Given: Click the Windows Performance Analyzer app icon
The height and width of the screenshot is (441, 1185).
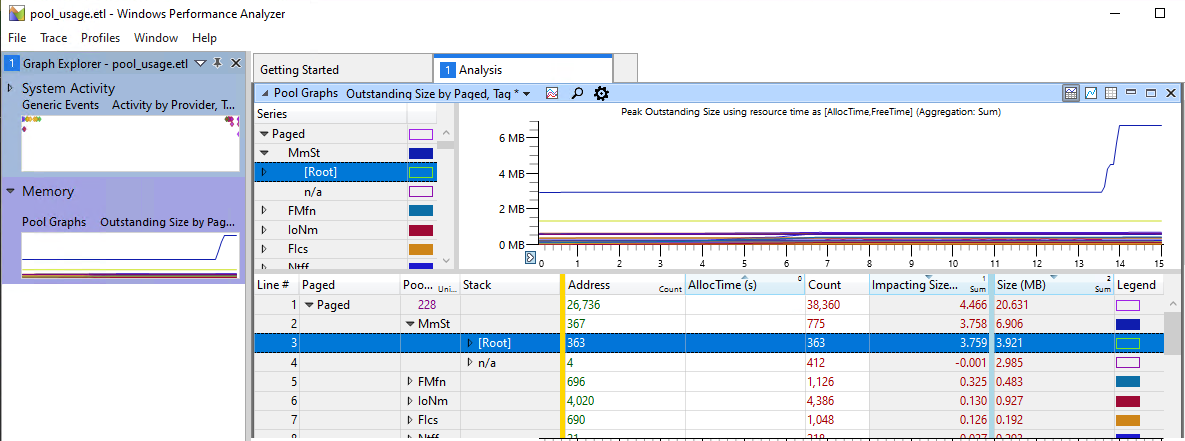Looking at the screenshot, I should 17,14.
